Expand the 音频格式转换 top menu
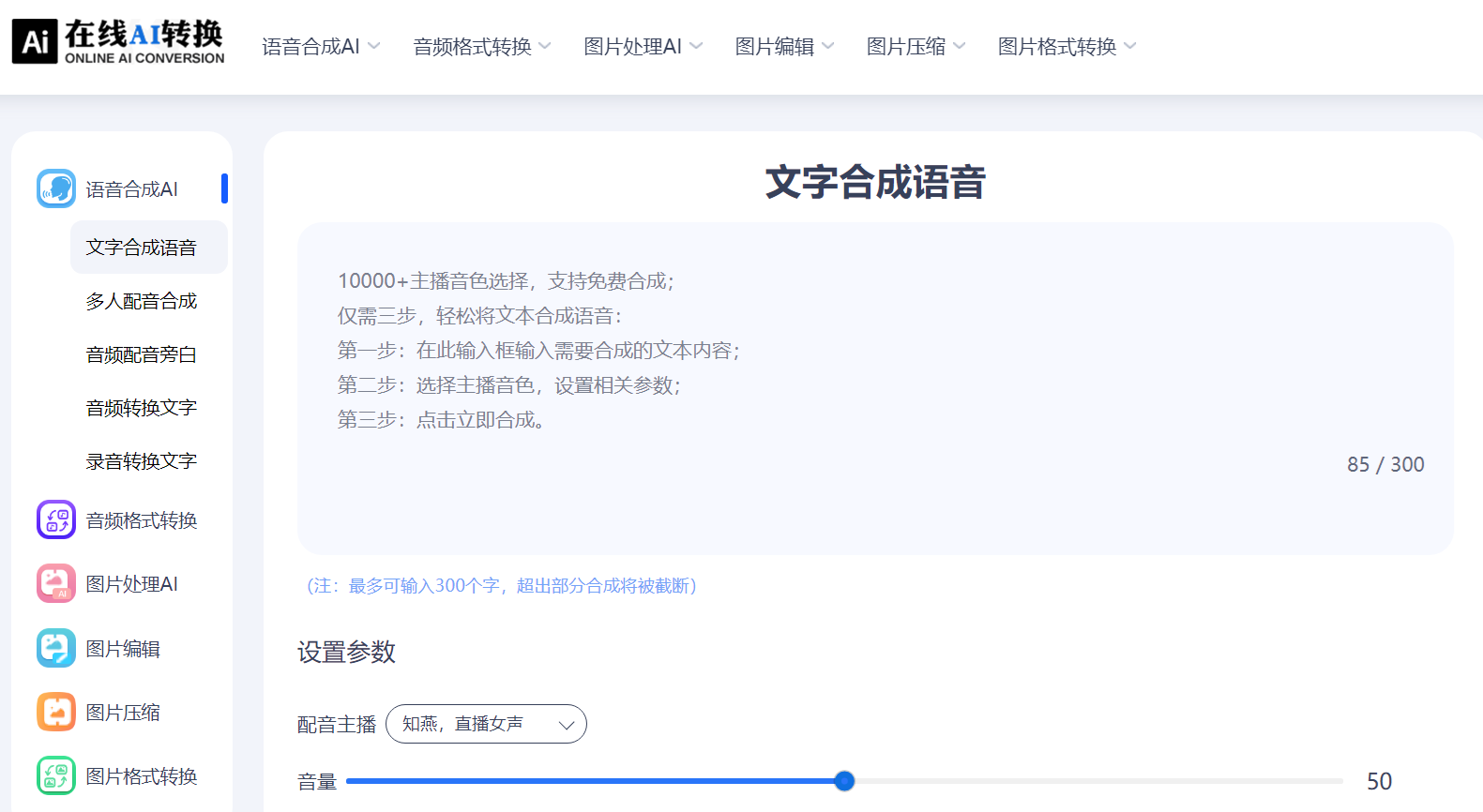 tap(482, 47)
